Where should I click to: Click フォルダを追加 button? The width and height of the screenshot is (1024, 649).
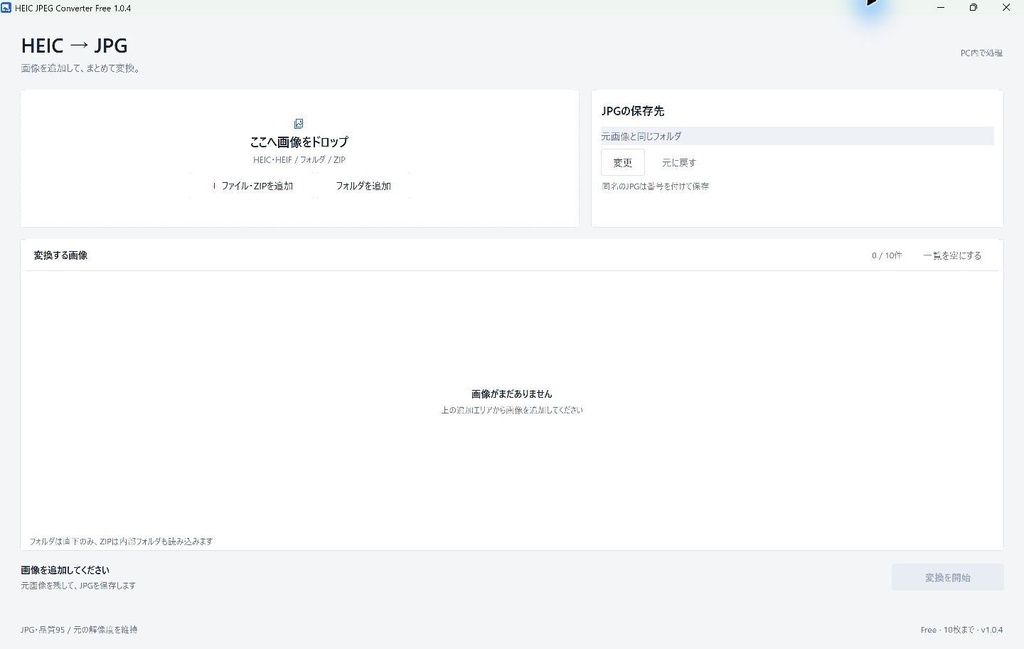[x=363, y=185]
